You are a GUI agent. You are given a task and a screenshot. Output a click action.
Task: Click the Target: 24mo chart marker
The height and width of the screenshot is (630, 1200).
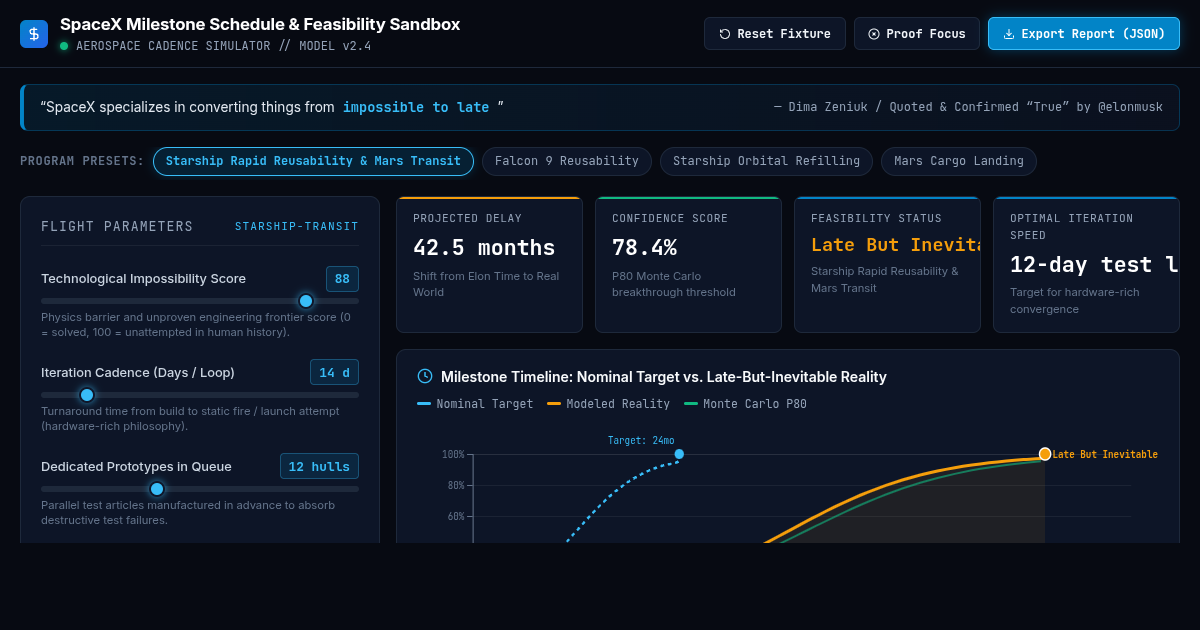[679, 454]
